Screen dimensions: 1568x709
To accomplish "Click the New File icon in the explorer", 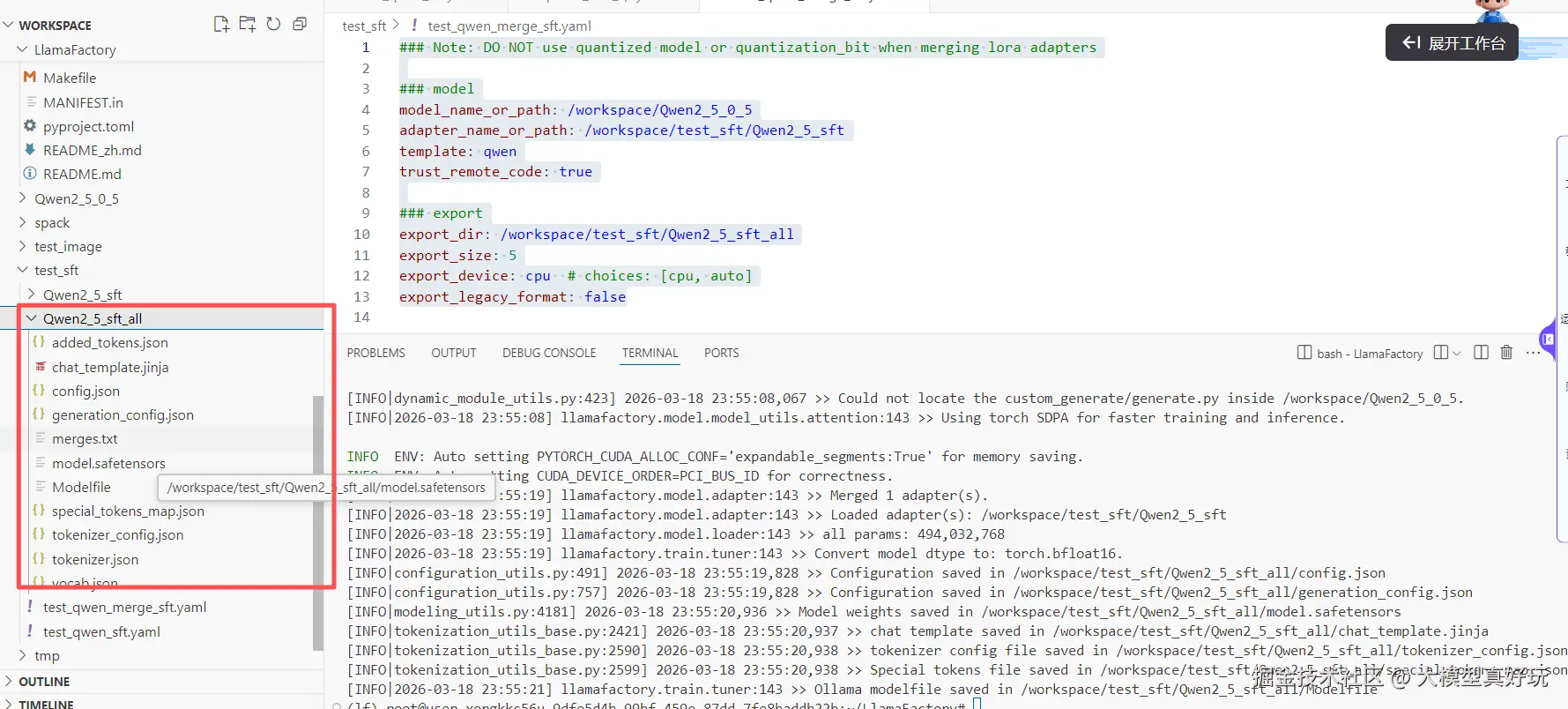I will coord(221,24).
